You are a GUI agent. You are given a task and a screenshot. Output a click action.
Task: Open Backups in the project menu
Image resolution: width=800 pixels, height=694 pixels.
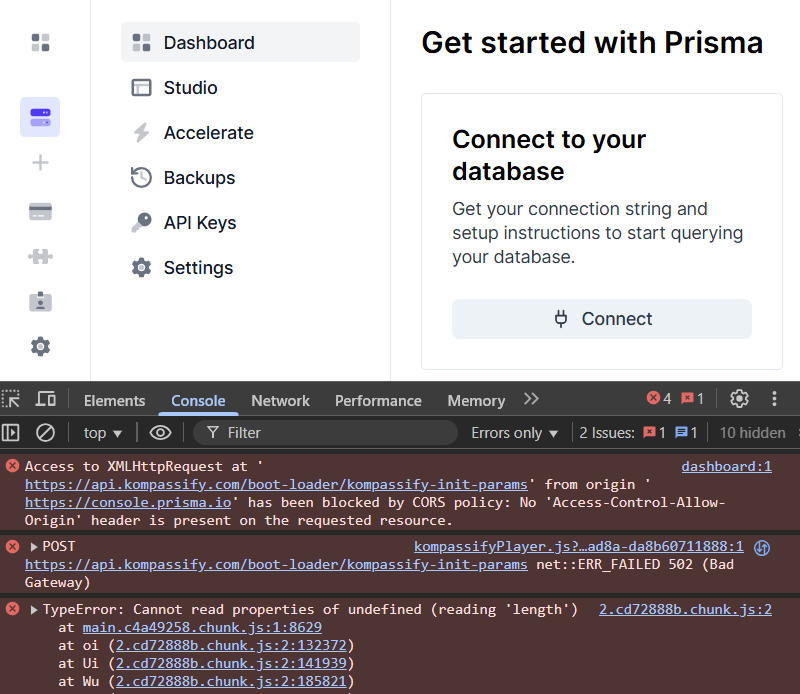240,178
